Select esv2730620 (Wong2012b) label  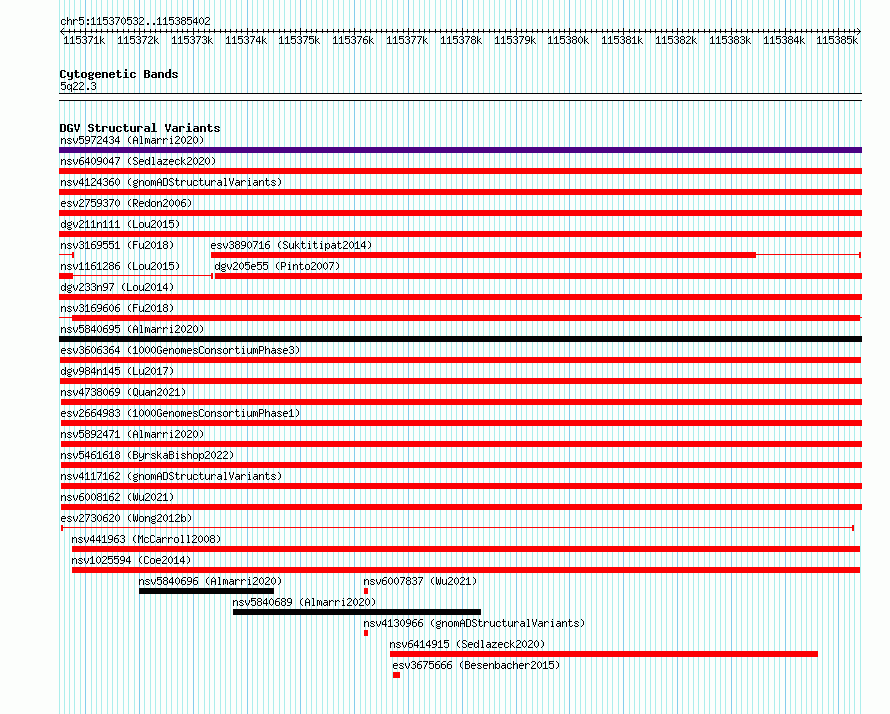coord(126,518)
